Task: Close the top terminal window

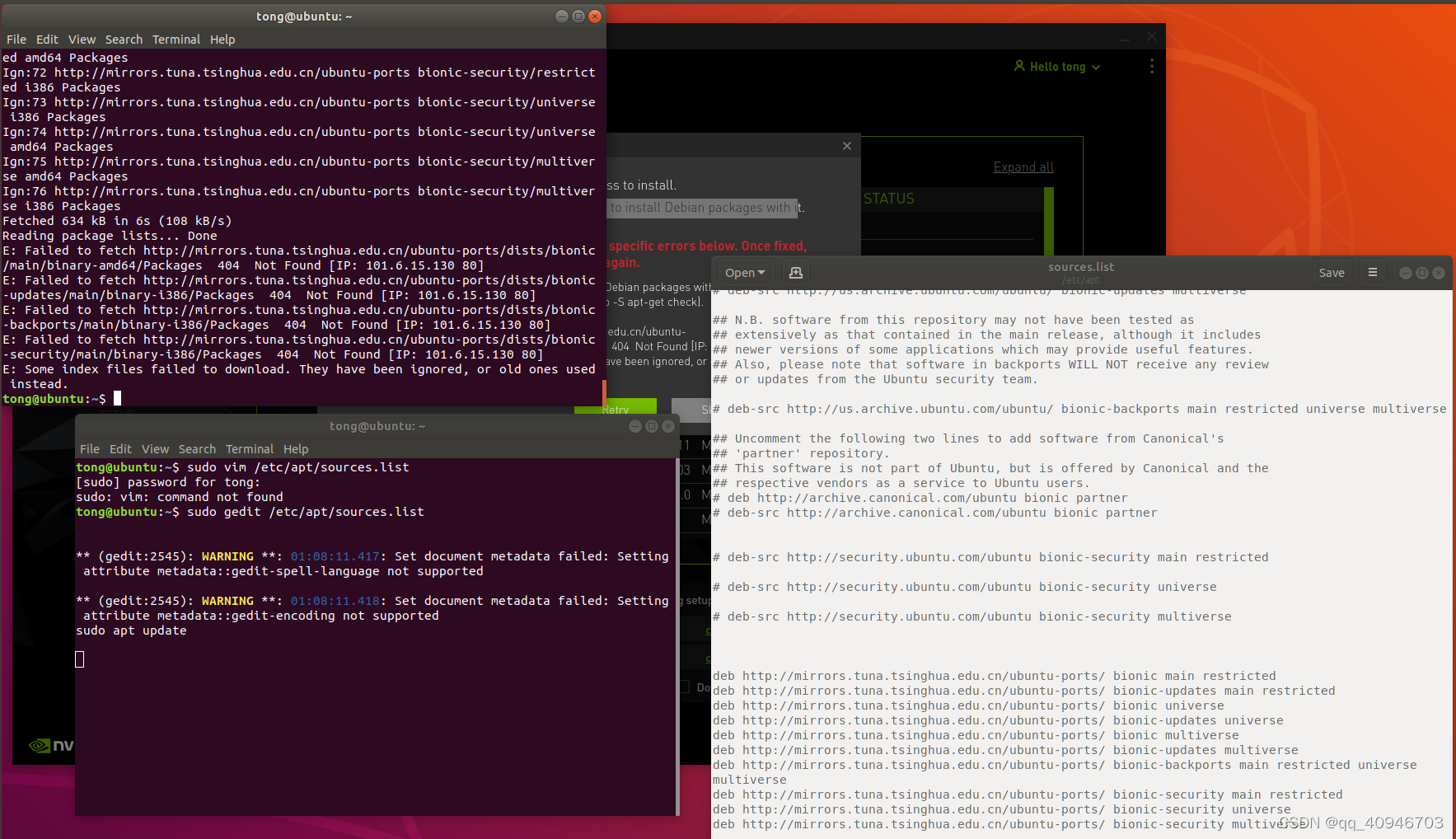Action: click(595, 16)
